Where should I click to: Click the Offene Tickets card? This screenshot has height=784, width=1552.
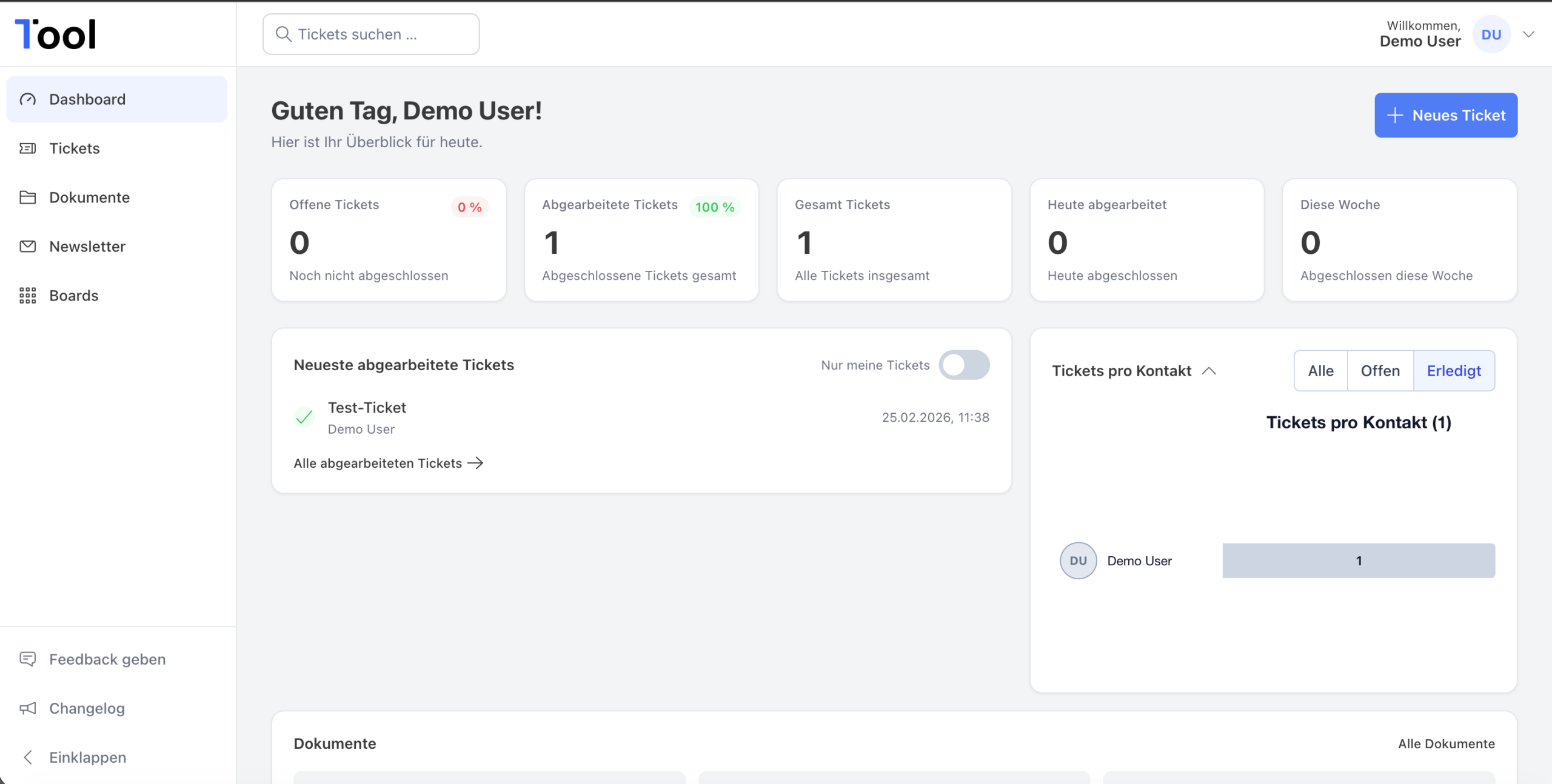(389, 240)
